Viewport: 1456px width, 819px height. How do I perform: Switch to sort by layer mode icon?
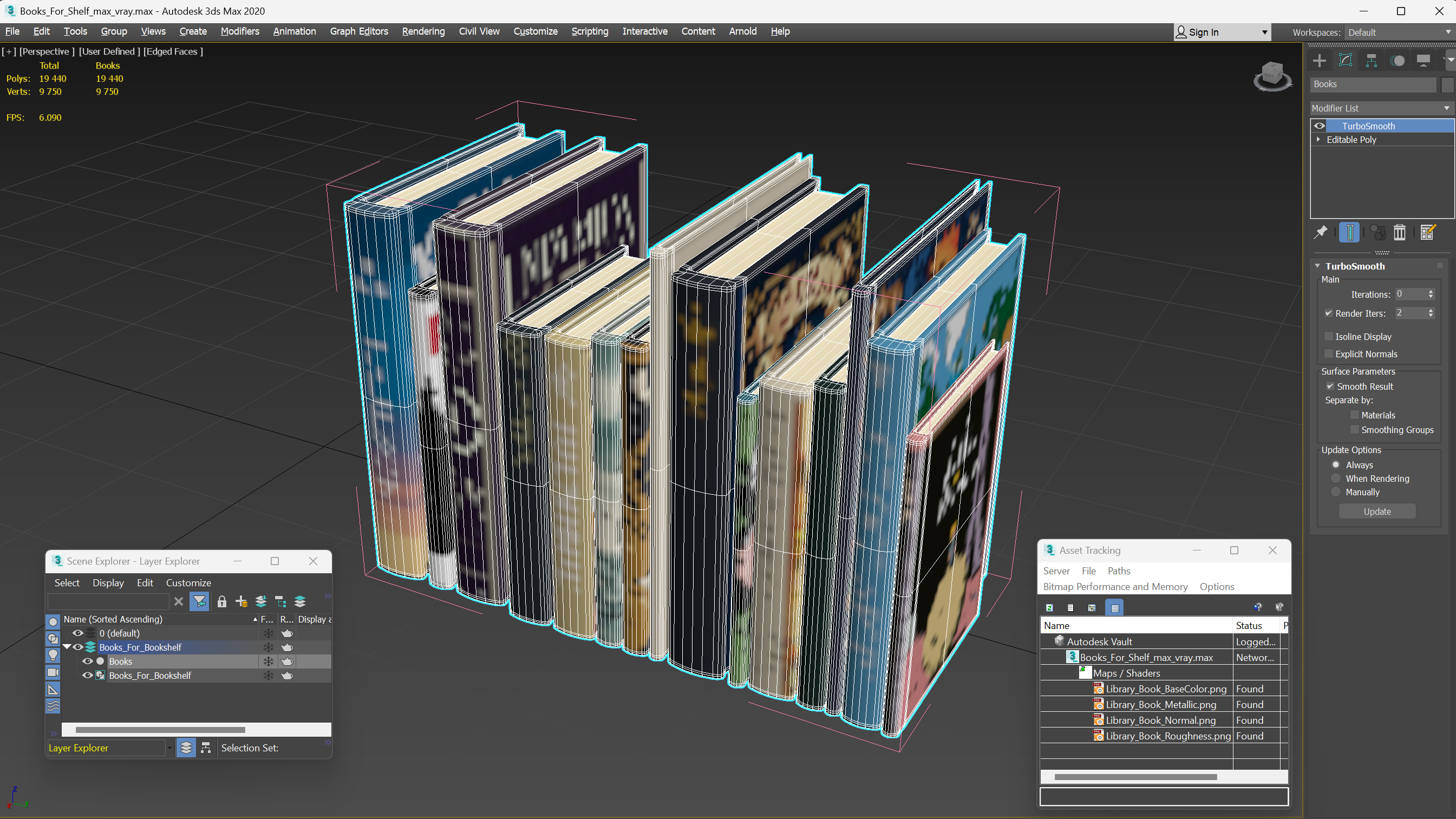pos(186,748)
